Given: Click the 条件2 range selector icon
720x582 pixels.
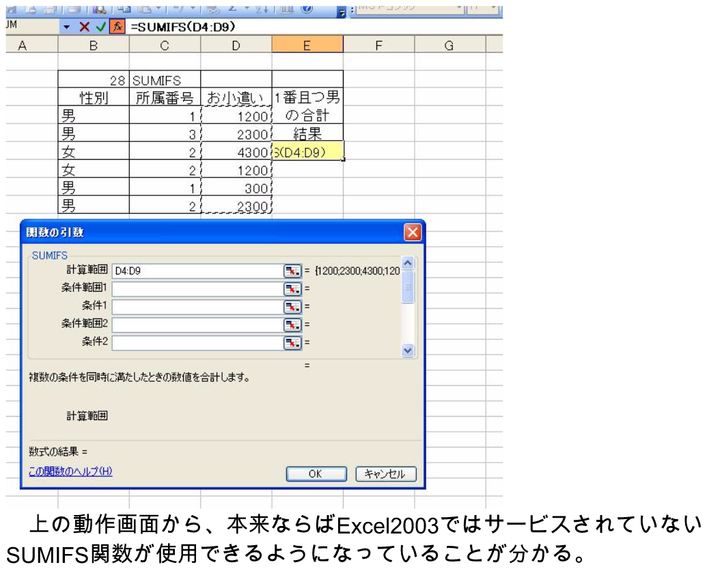Looking at the screenshot, I should (x=292, y=343).
